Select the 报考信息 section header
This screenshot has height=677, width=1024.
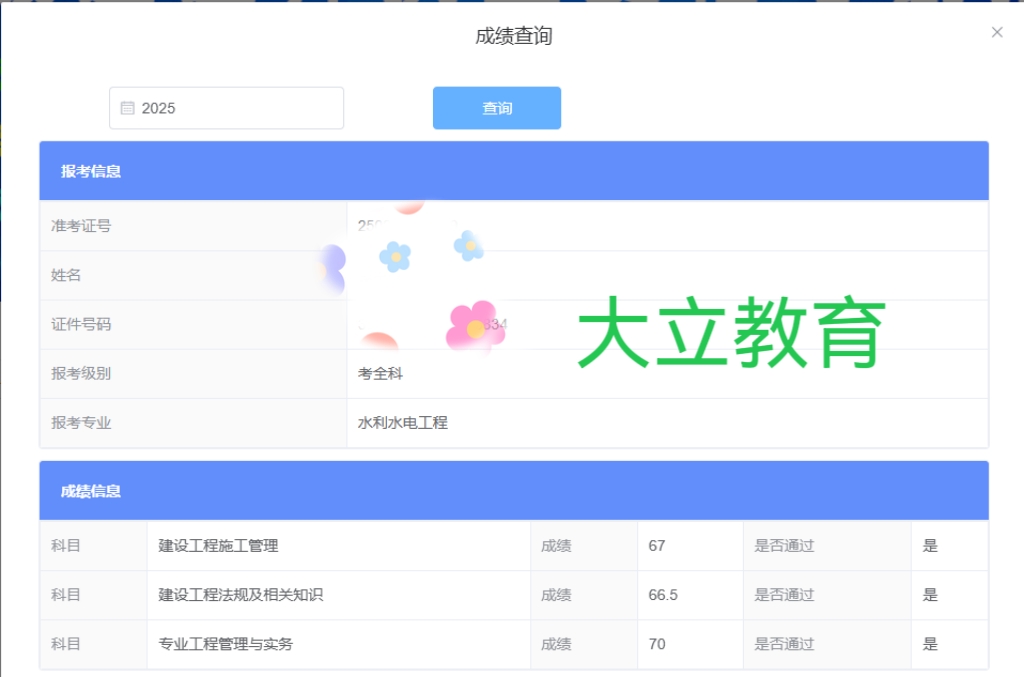514,171
